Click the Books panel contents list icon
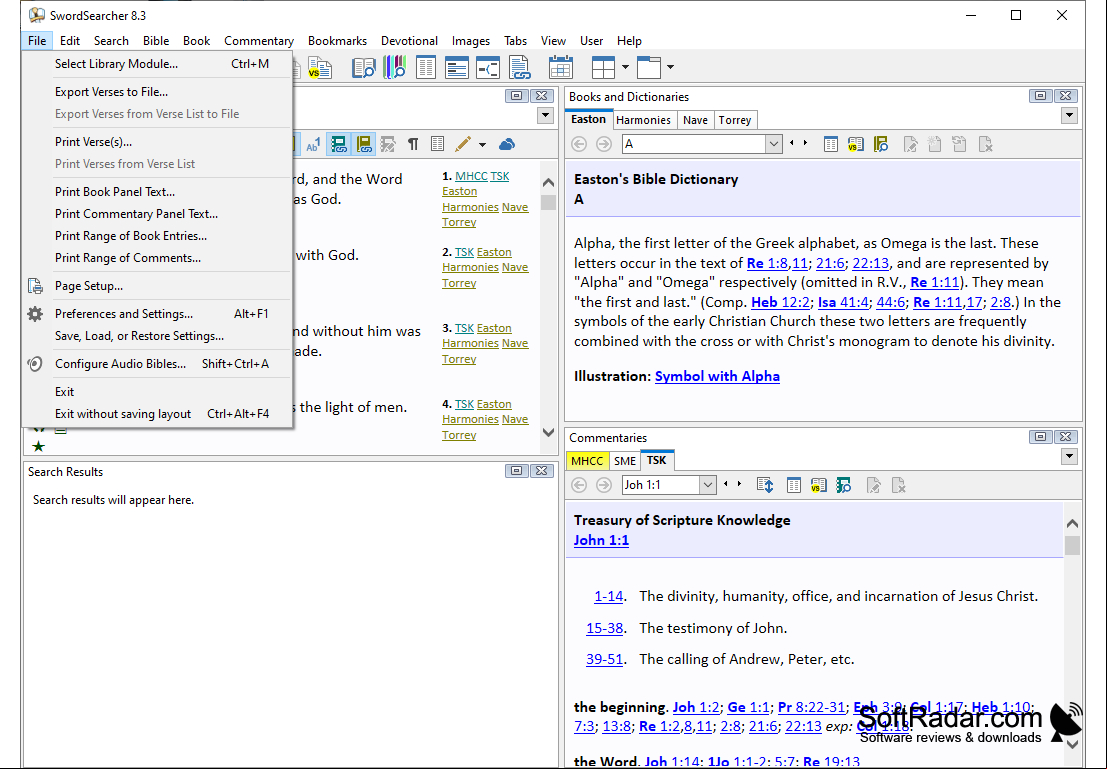This screenshot has height=769, width=1107. (x=831, y=145)
